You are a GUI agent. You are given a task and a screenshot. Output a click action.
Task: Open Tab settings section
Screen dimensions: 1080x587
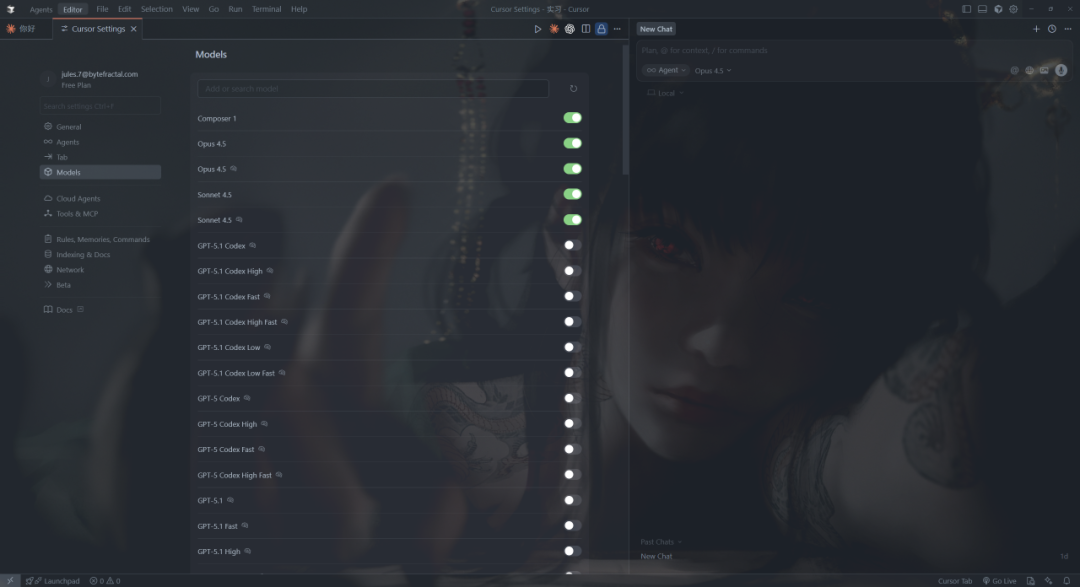[101, 157]
